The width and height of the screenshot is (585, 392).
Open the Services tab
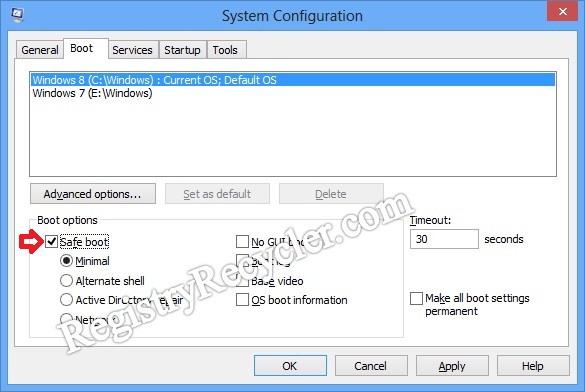click(x=132, y=50)
